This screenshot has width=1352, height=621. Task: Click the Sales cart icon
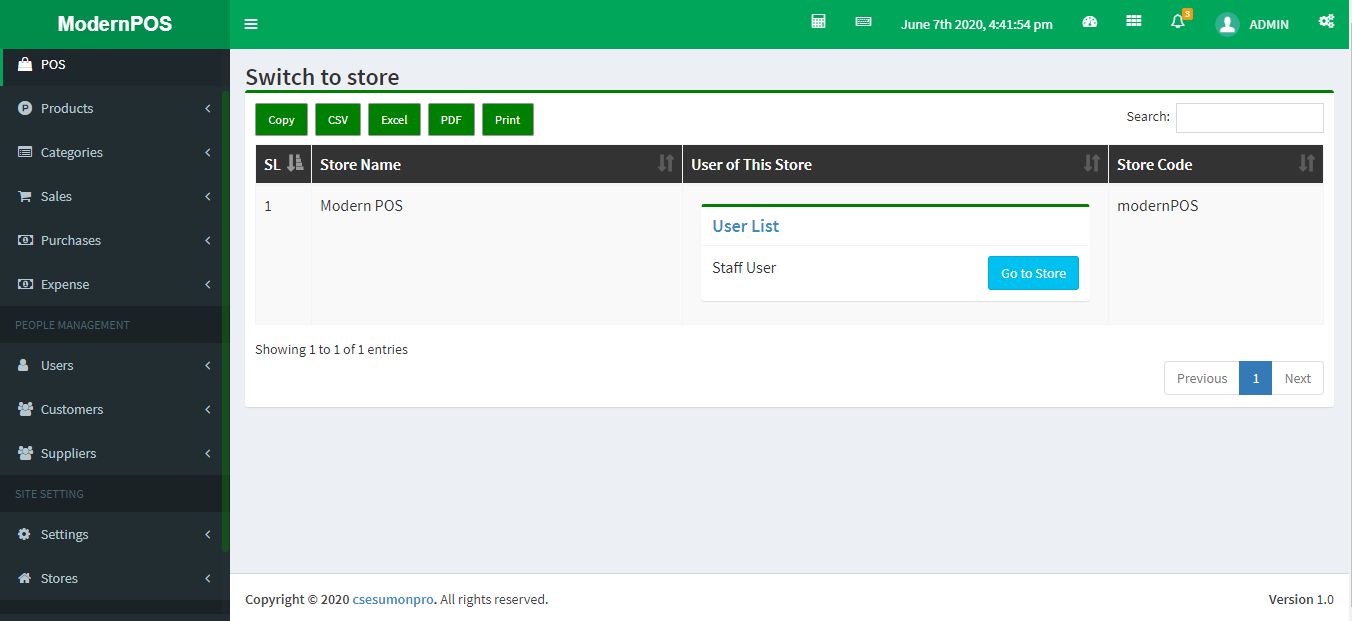click(25, 196)
